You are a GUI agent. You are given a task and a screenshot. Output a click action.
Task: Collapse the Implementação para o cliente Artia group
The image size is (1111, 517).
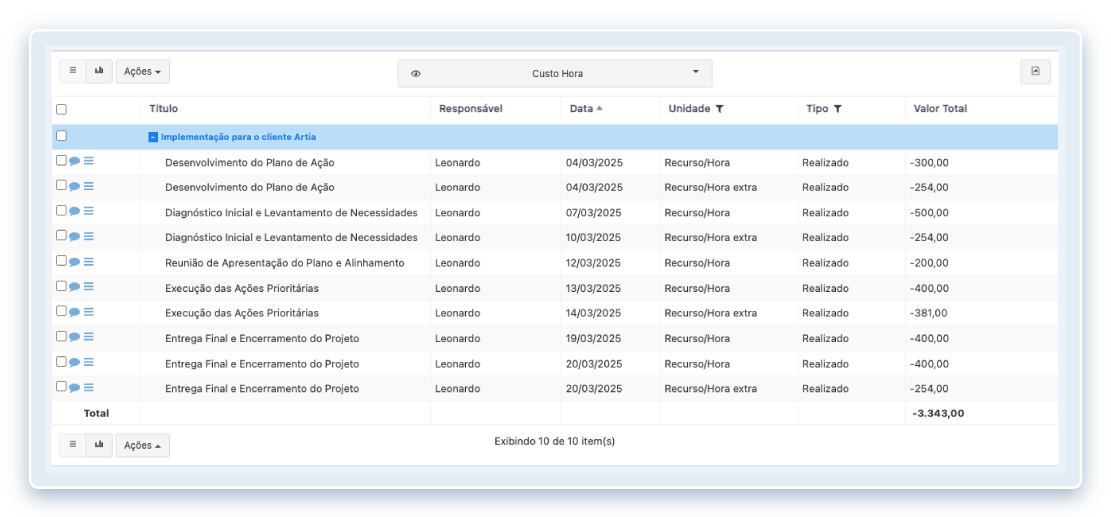tap(153, 137)
